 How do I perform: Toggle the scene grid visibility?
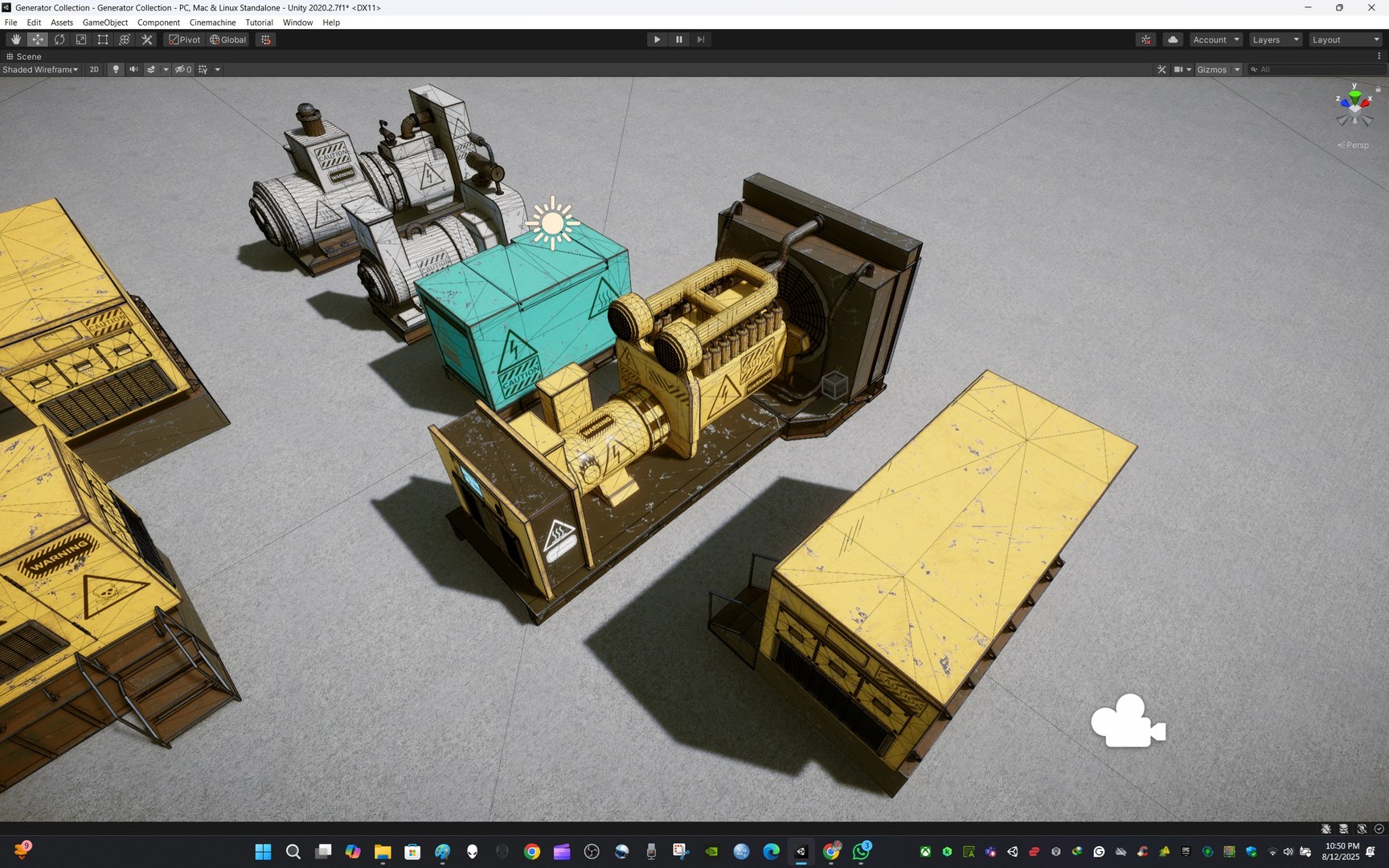point(203,70)
